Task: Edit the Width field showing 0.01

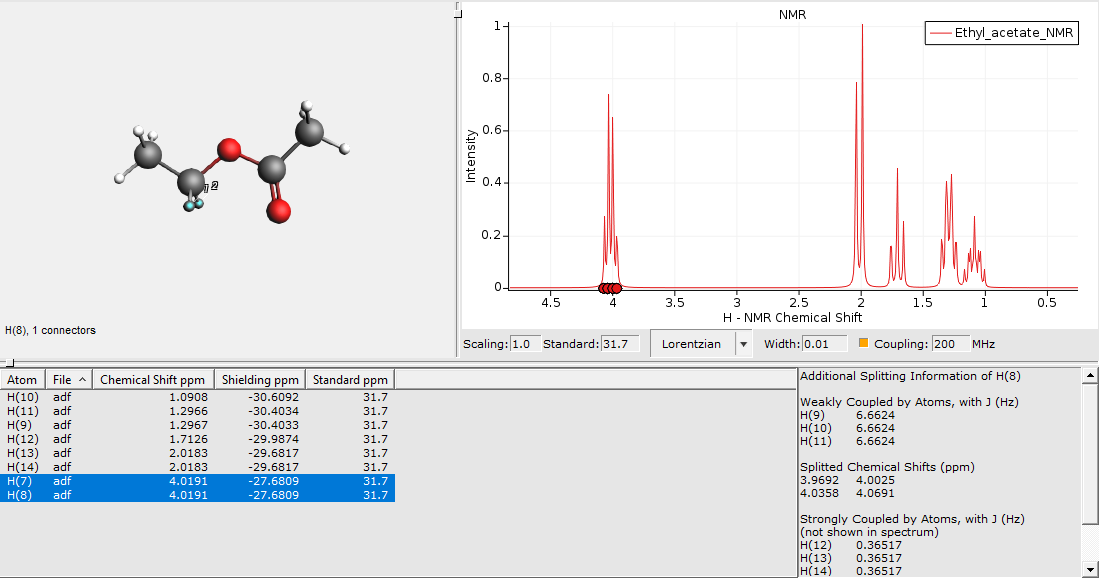Action: pyautogui.click(x=824, y=344)
